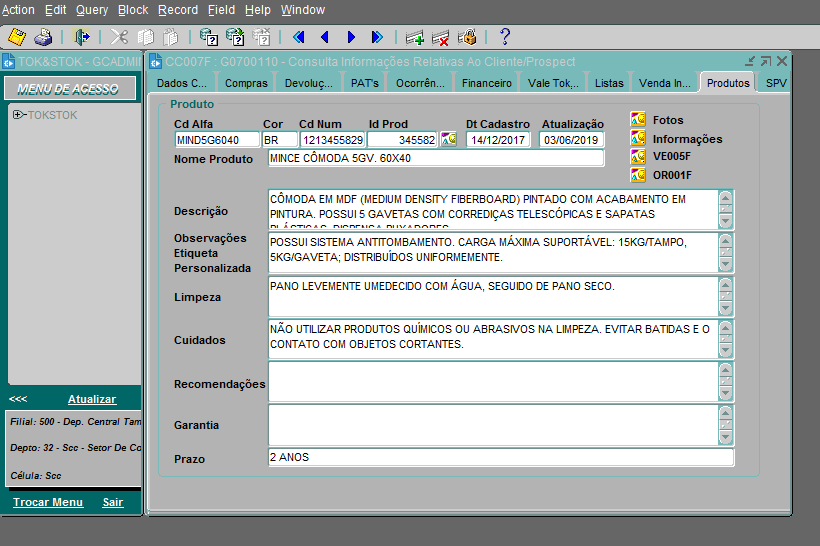Switch to the Dados C... tab
Image resolution: width=820 pixels, height=546 pixels.
(x=182, y=83)
